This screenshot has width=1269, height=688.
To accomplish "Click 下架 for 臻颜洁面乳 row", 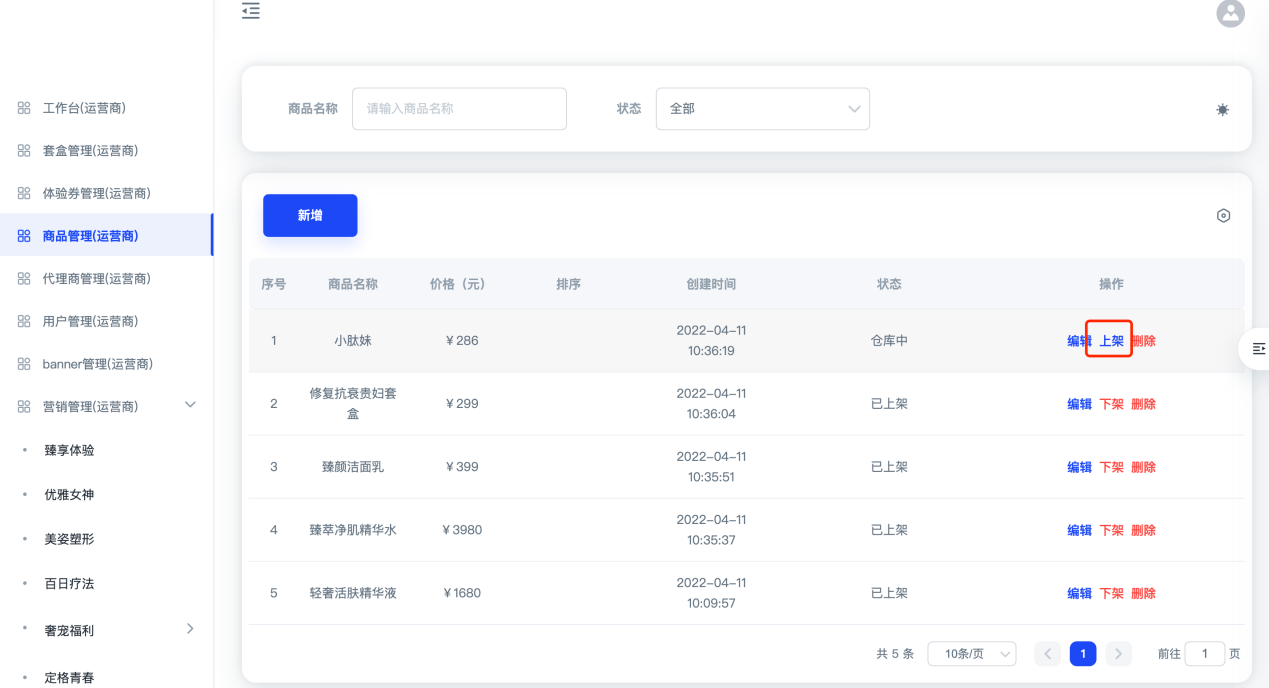I will [x=1111, y=467].
